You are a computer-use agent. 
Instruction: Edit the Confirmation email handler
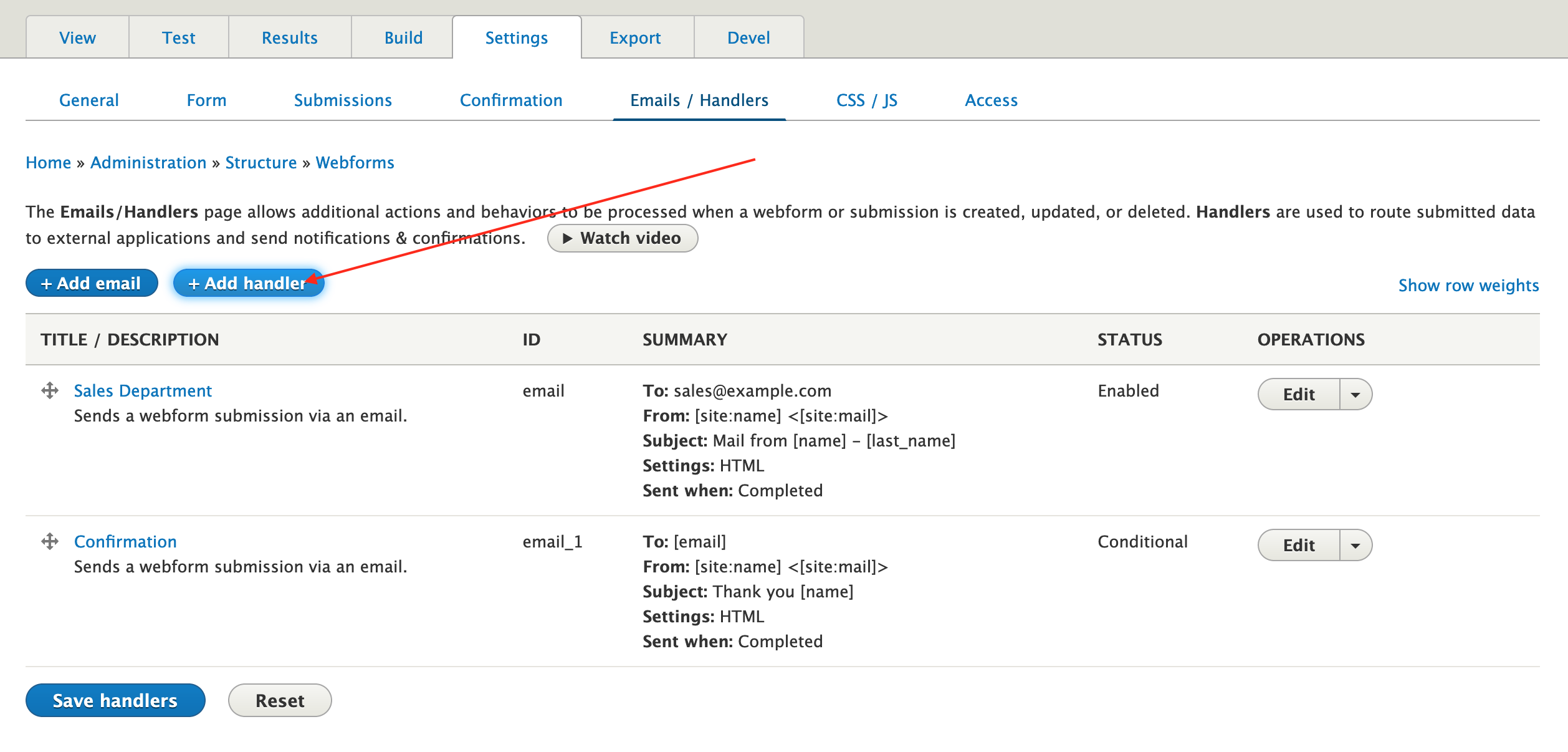tap(1298, 546)
